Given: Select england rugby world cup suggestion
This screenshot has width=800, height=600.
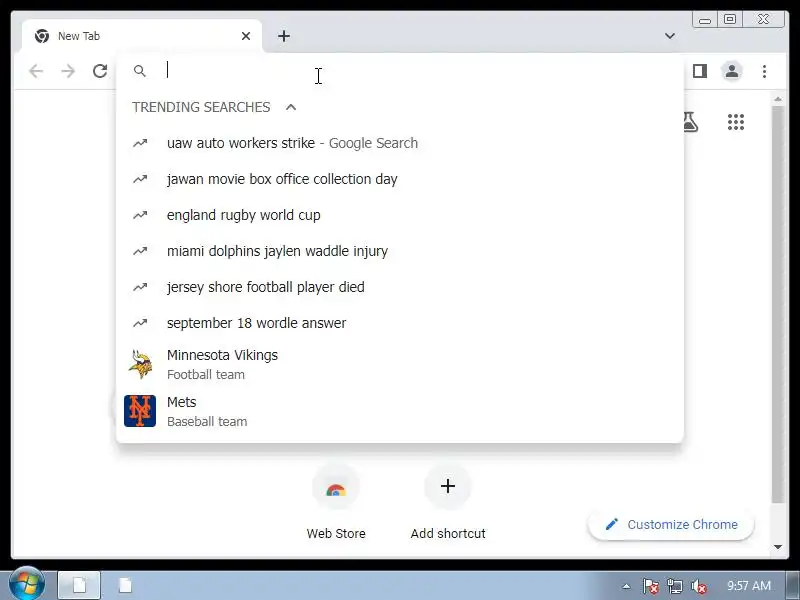Looking at the screenshot, I should [400, 215].
